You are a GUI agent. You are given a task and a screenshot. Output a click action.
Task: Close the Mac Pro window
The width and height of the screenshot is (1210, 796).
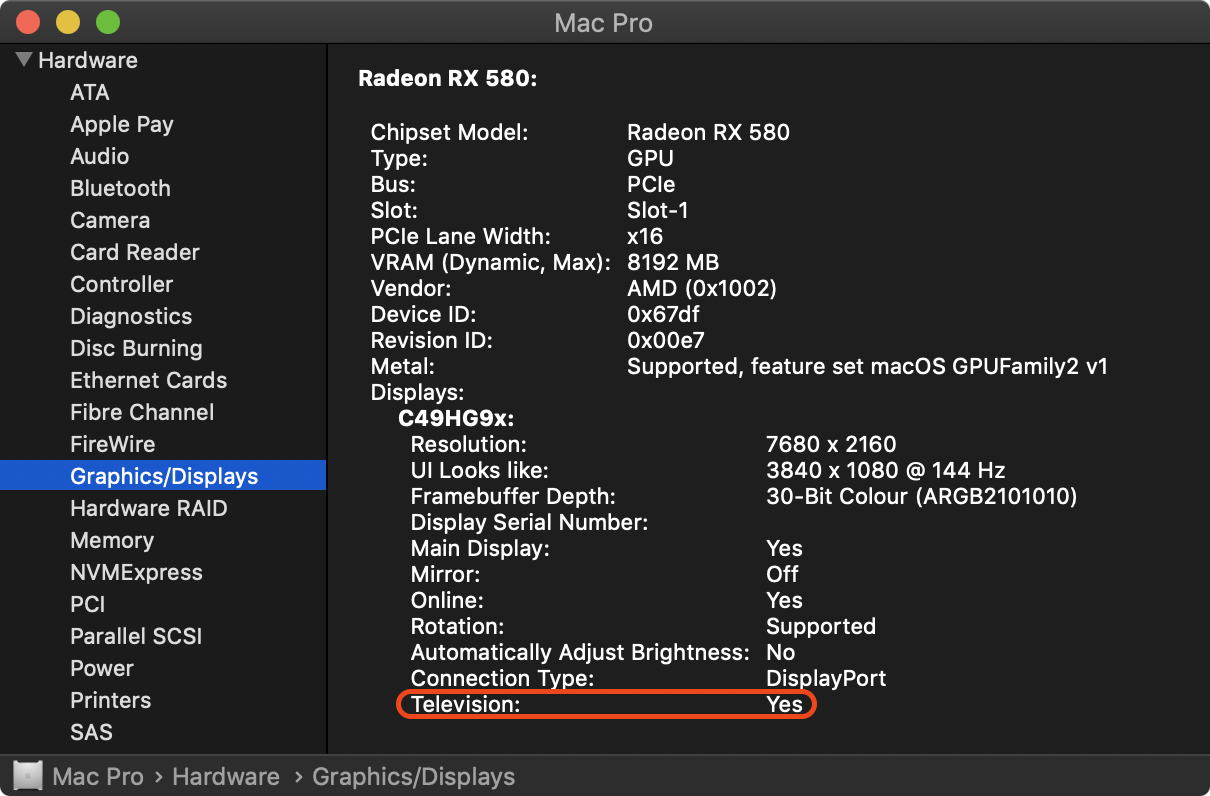(x=28, y=21)
